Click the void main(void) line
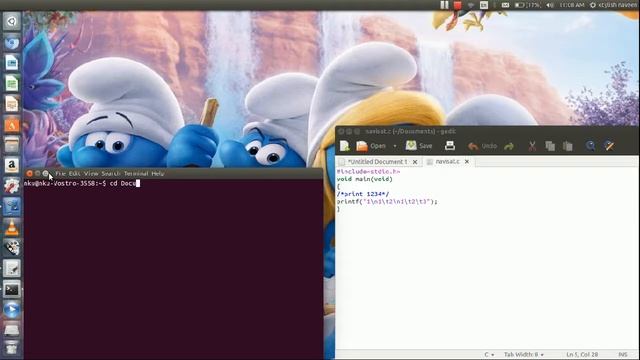Viewport: 640px width, 360px height. (364, 179)
